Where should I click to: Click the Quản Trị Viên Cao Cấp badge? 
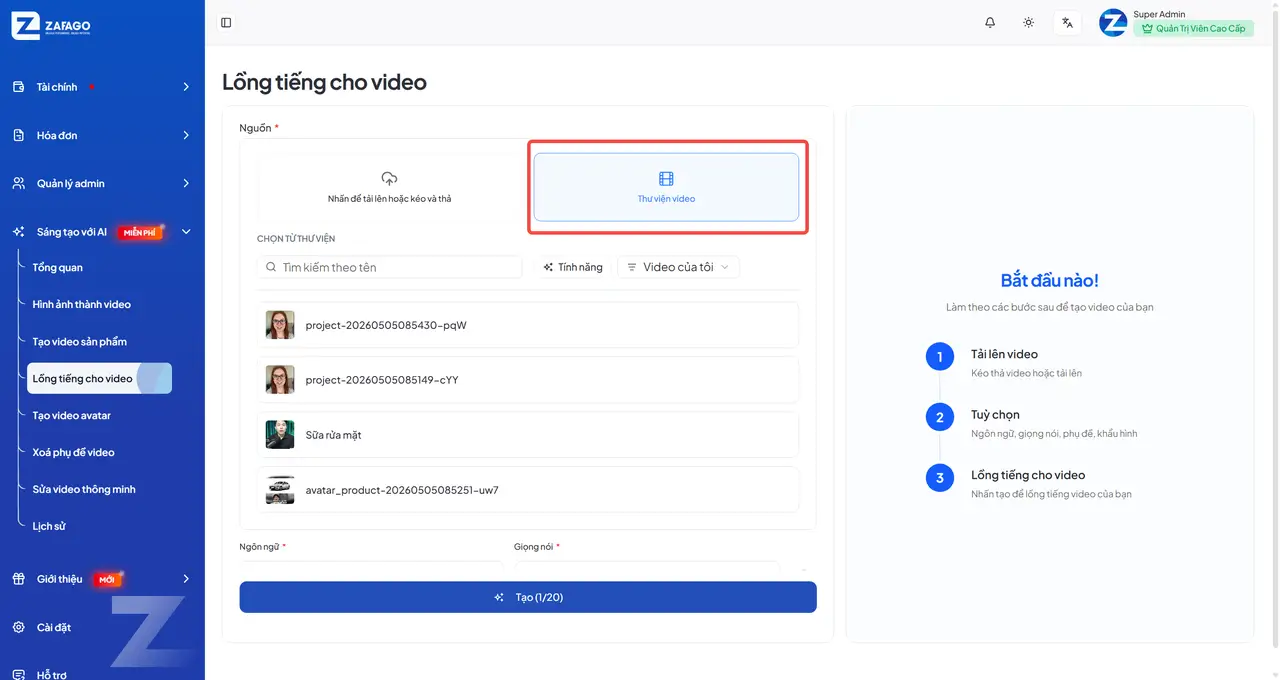tap(1193, 29)
